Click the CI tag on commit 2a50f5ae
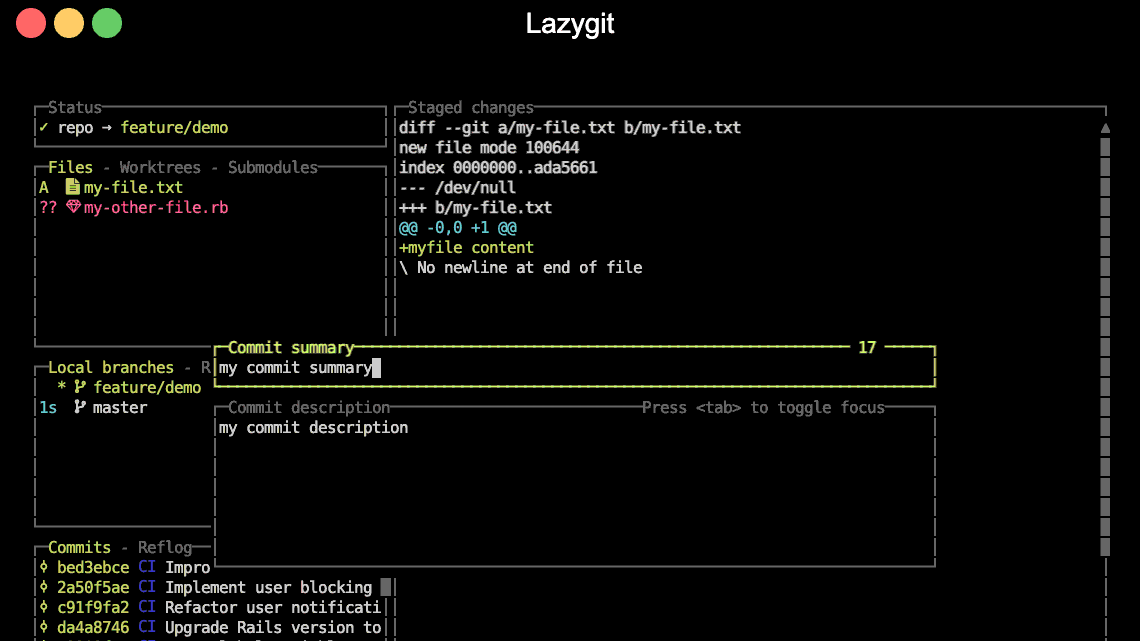The image size is (1140, 641). pyautogui.click(x=147, y=587)
